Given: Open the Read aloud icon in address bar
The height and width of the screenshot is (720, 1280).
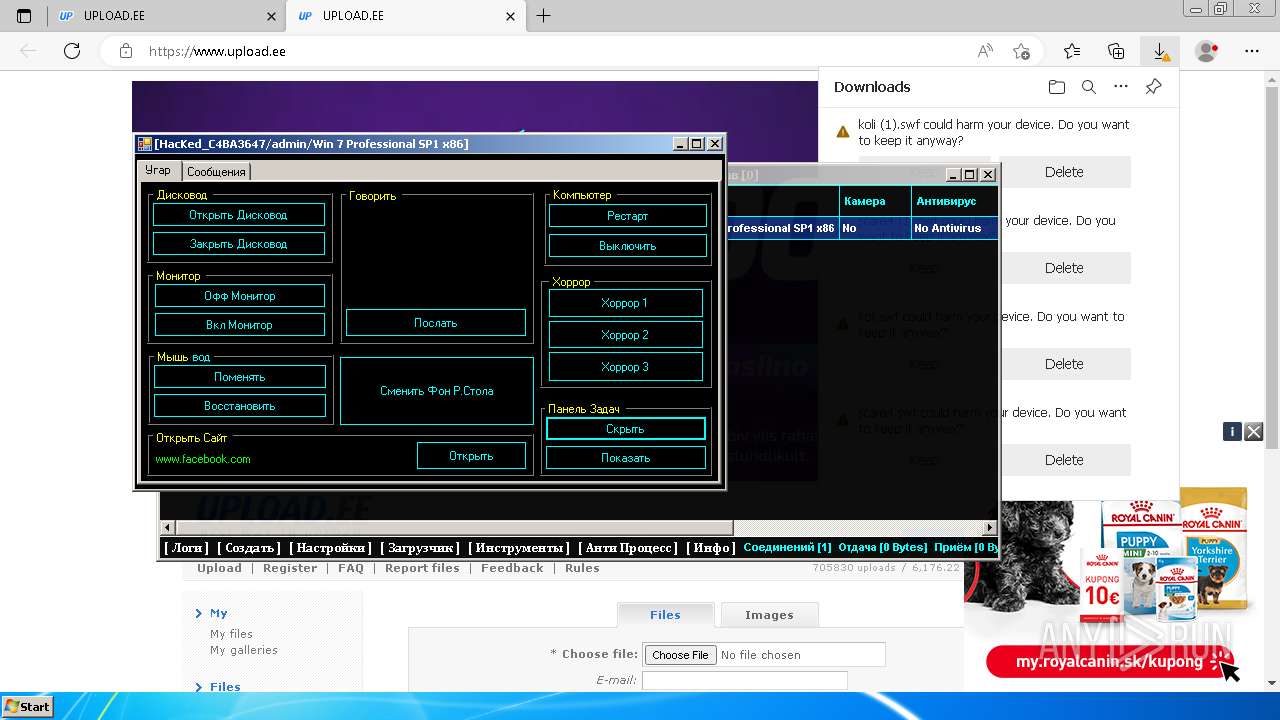Looking at the screenshot, I should 985,51.
